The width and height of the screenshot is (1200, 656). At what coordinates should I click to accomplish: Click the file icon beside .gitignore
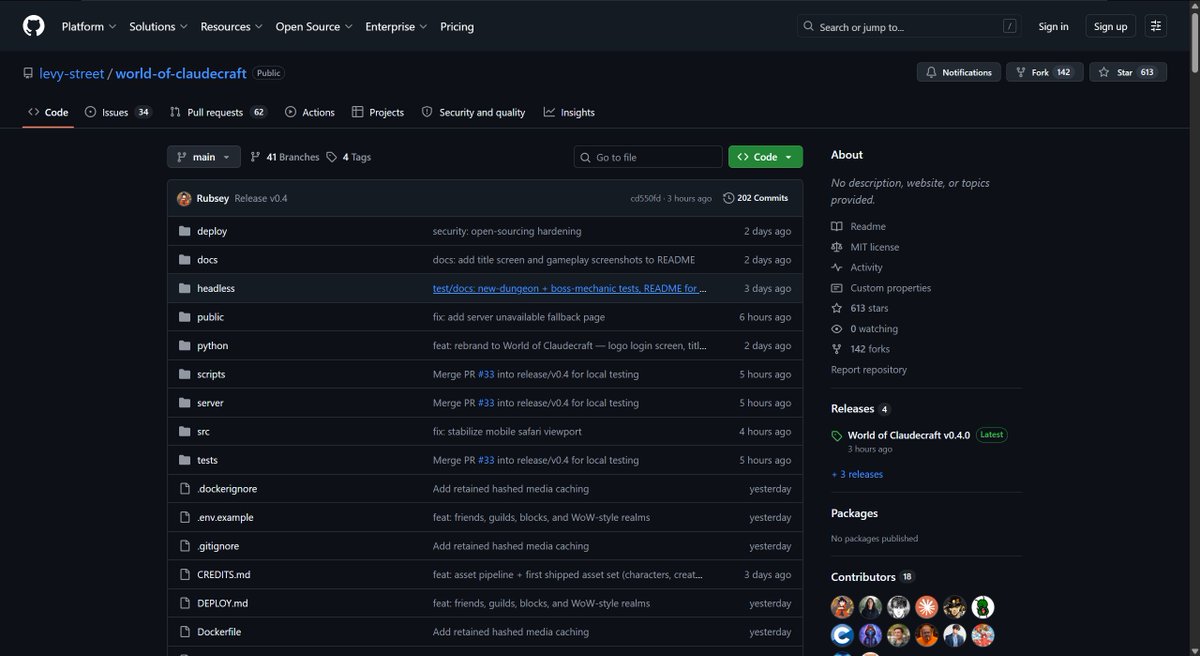184,546
